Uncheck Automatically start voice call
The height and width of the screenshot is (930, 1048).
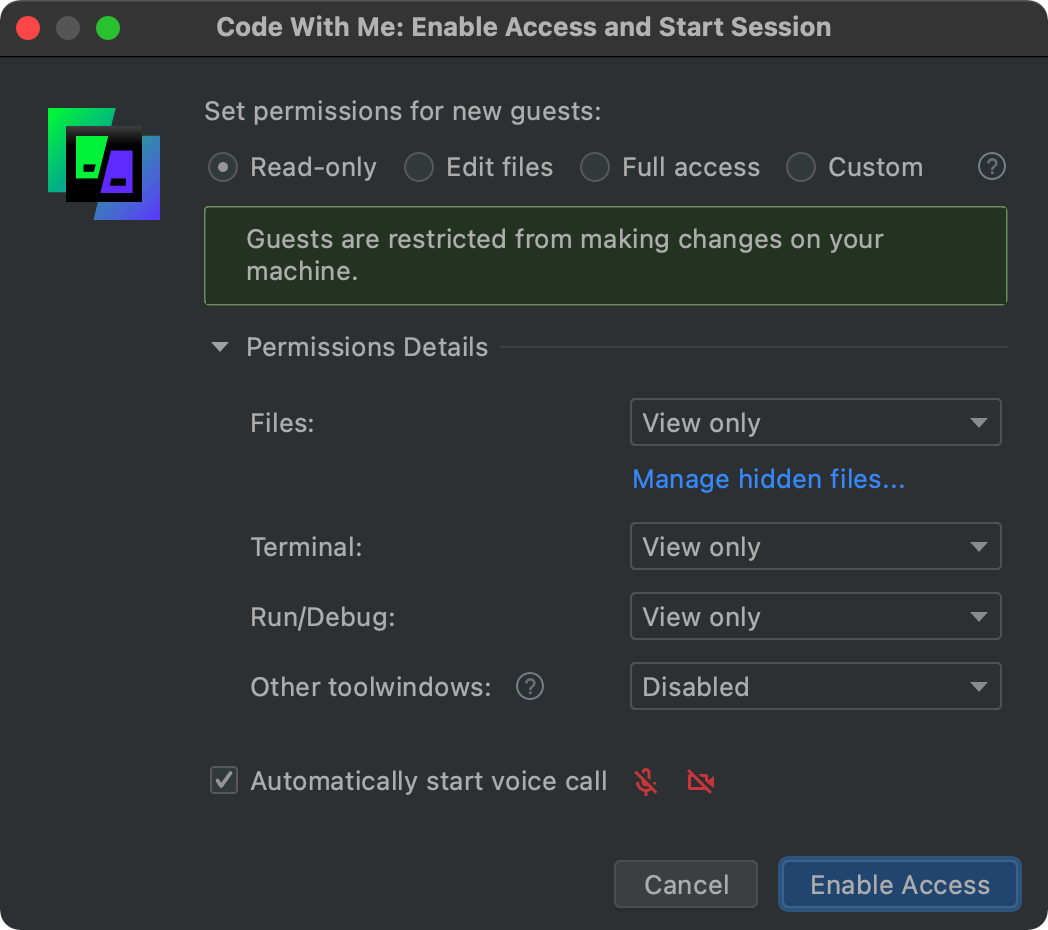click(224, 780)
